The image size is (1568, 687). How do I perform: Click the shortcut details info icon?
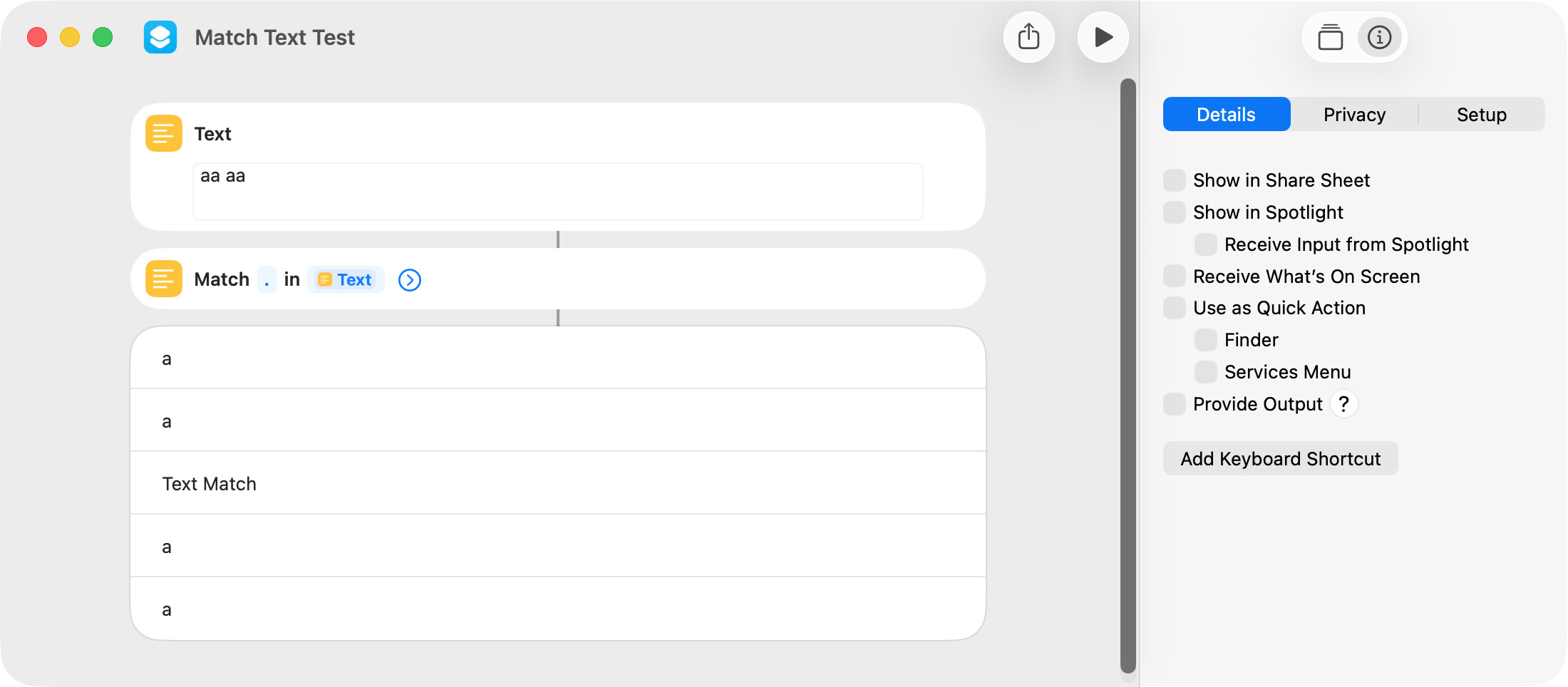tap(1379, 37)
